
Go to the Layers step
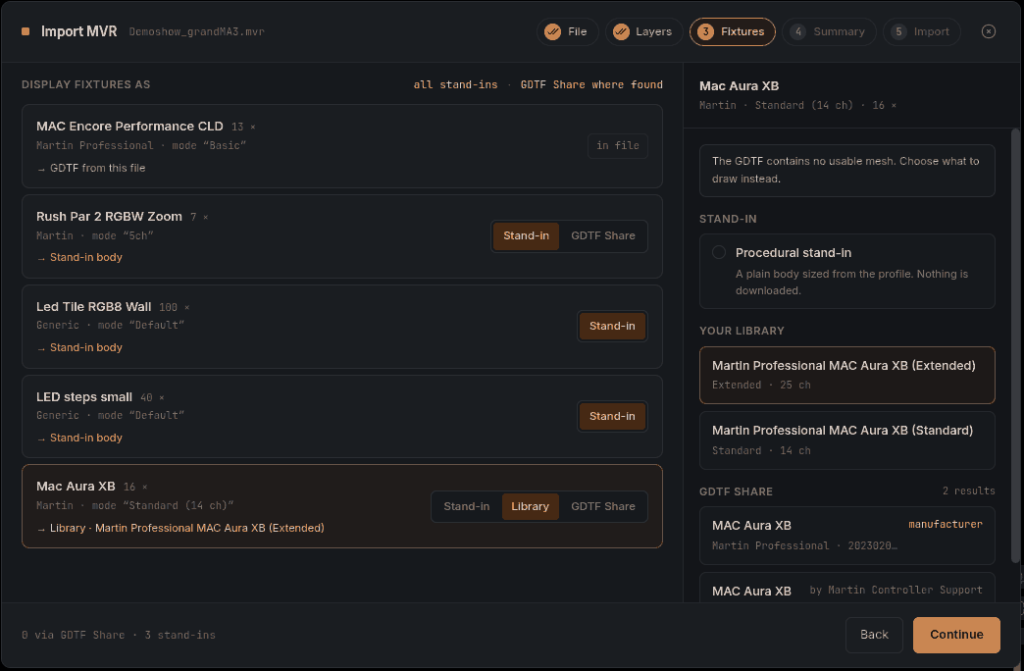643,31
